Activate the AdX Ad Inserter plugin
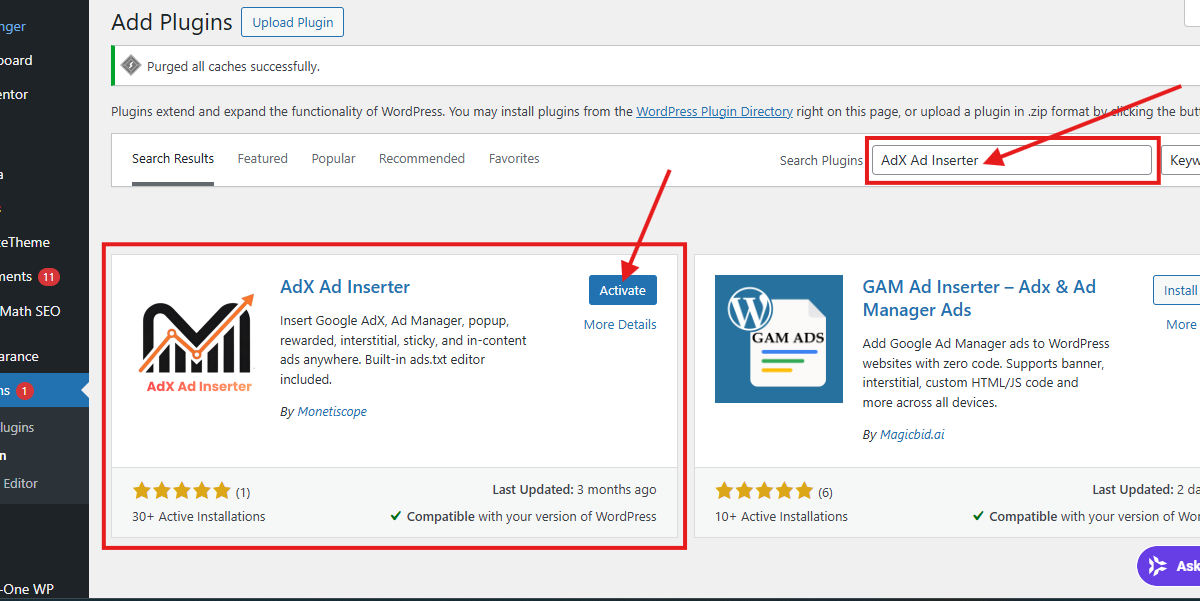Image resolution: width=1200 pixels, height=601 pixels. point(622,290)
